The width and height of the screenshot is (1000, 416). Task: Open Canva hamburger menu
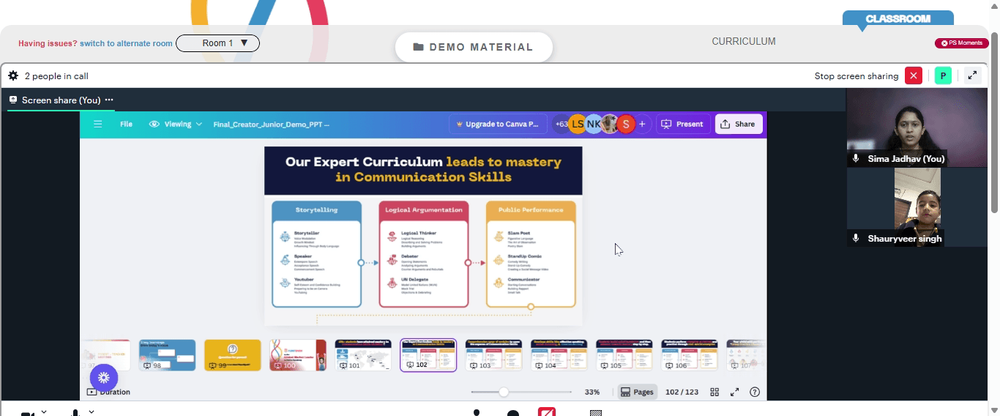point(98,124)
